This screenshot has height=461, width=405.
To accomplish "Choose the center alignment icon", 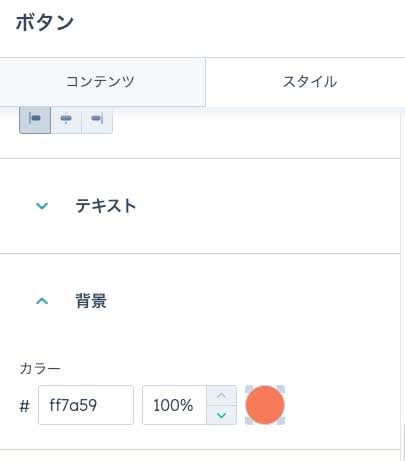I will pyautogui.click(x=66, y=119).
